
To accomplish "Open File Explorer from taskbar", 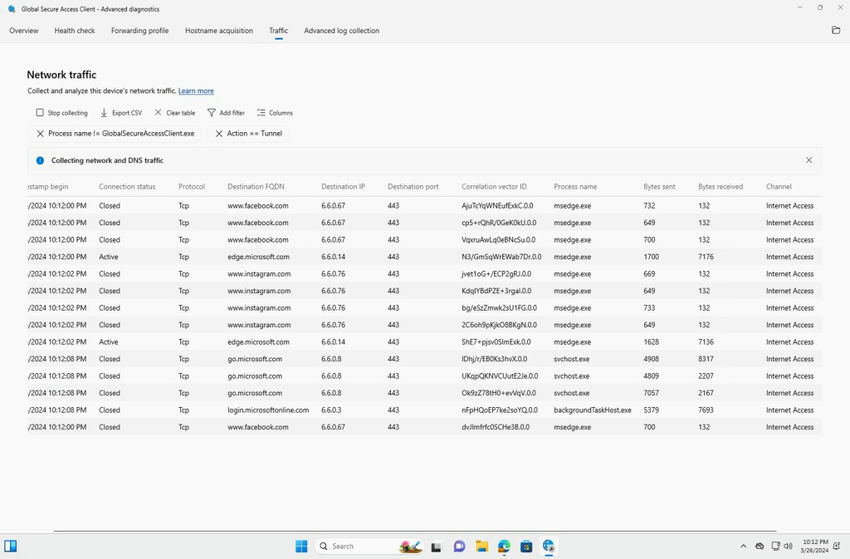I will (x=482, y=546).
